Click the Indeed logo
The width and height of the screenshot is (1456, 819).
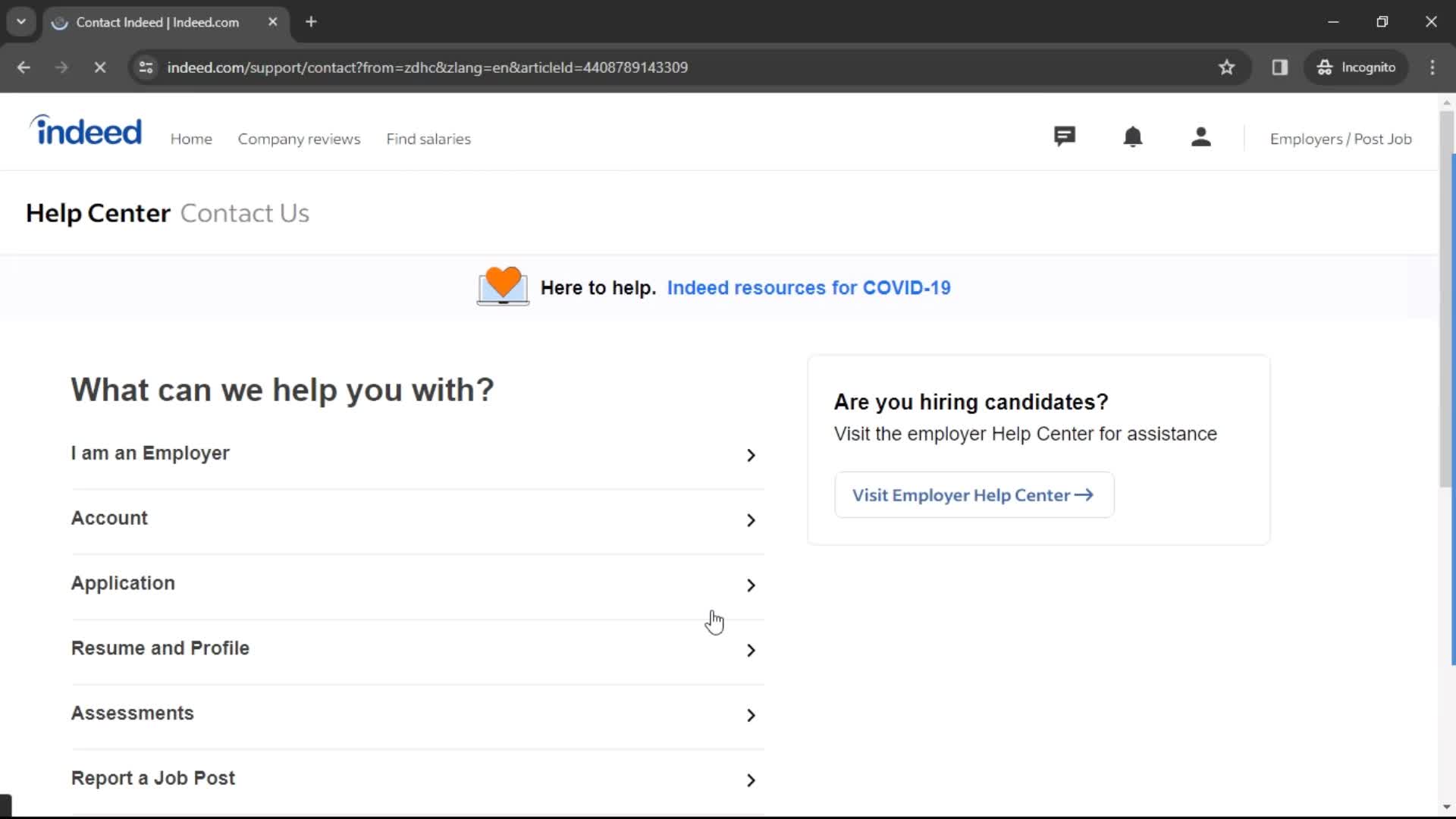(x=86, y=130)
